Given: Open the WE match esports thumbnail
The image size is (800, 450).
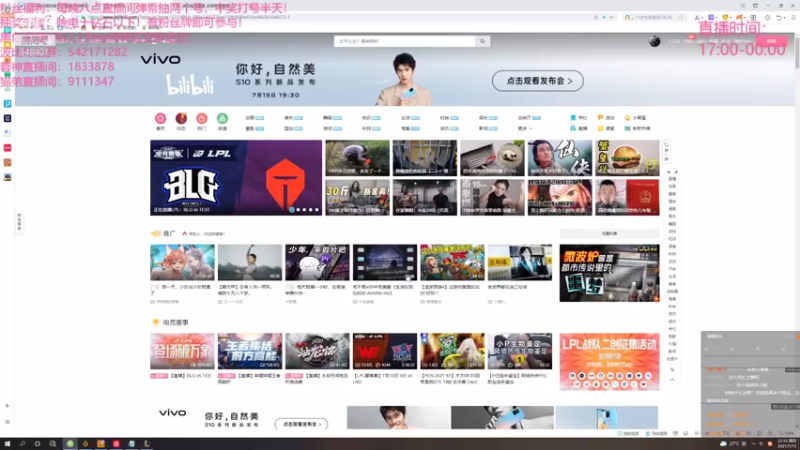Looking at the screenshot, I should 385,352.
